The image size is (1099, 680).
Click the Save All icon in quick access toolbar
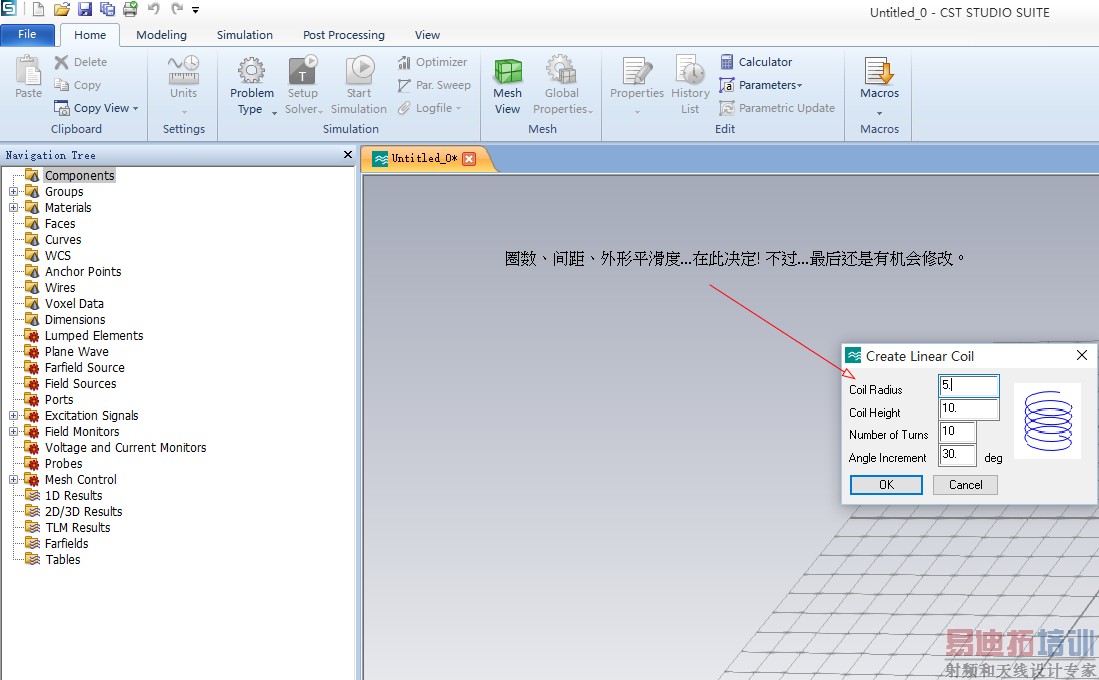107,9
